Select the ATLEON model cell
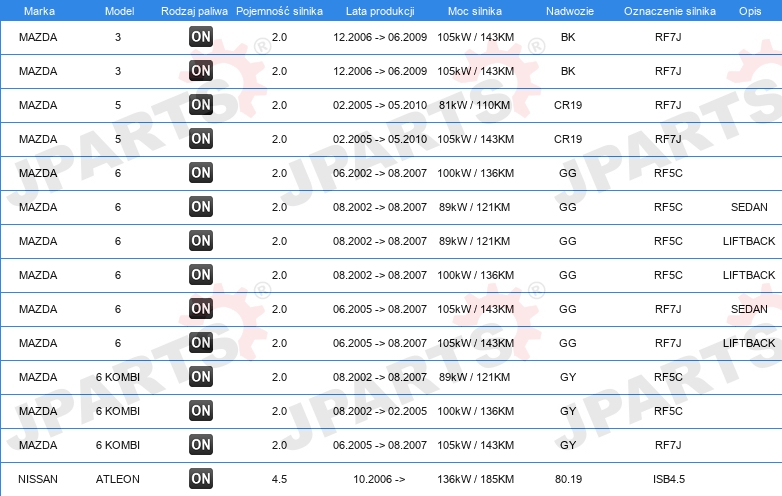782x496 pixels. pyautogui.click(x=118, y=479)
